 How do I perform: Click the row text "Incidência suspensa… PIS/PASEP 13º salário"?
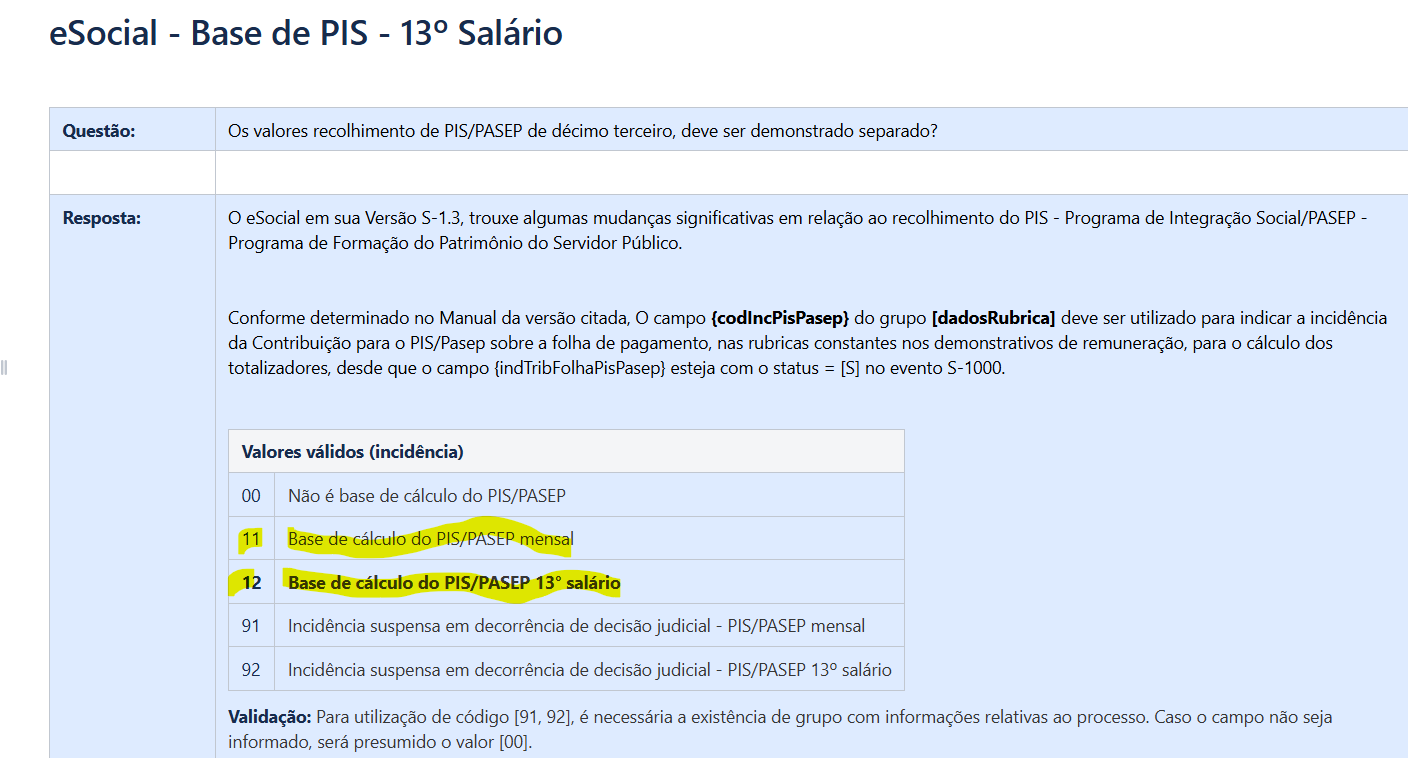(x=590, y=669)
